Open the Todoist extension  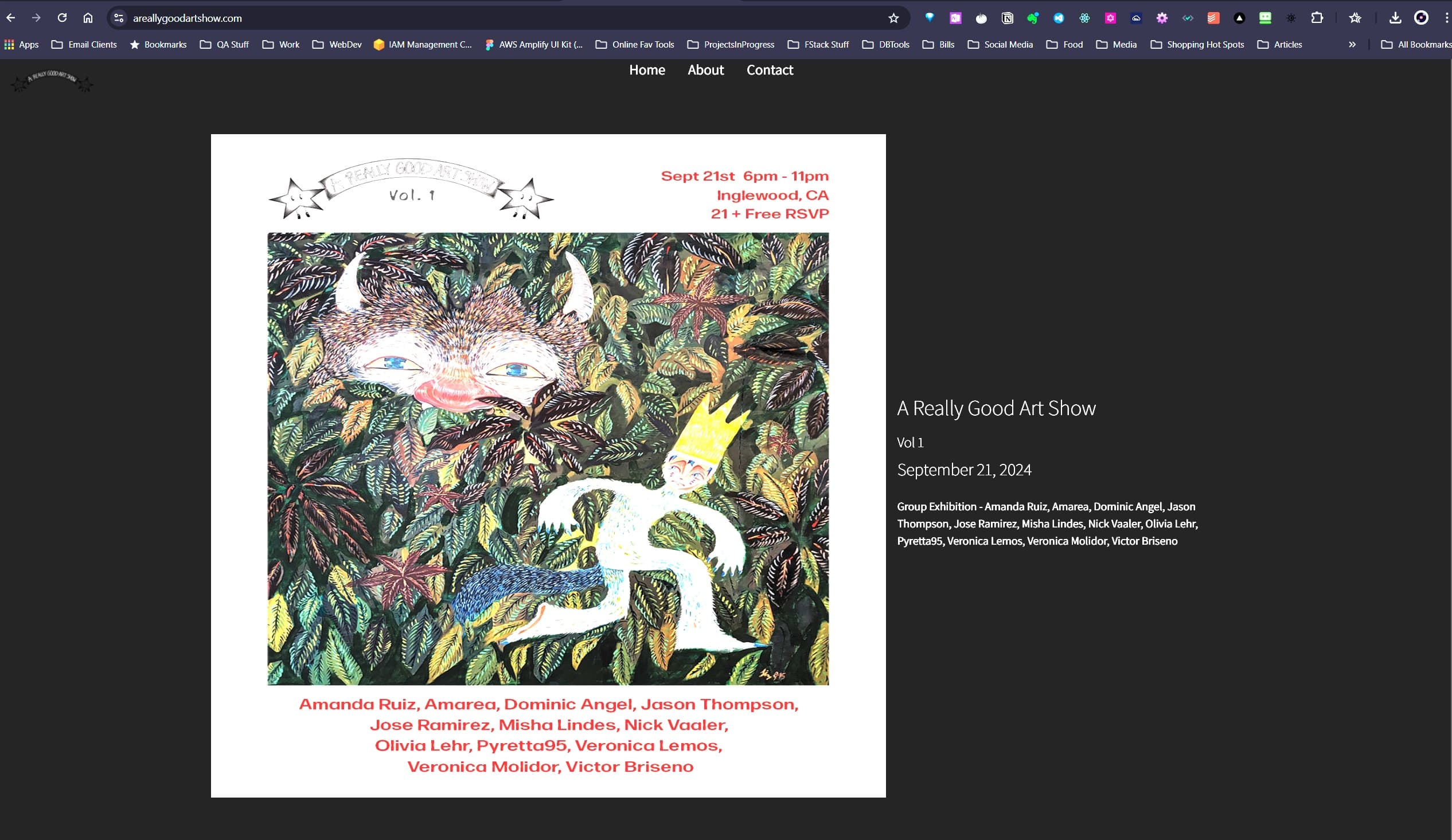[1213, 18]
